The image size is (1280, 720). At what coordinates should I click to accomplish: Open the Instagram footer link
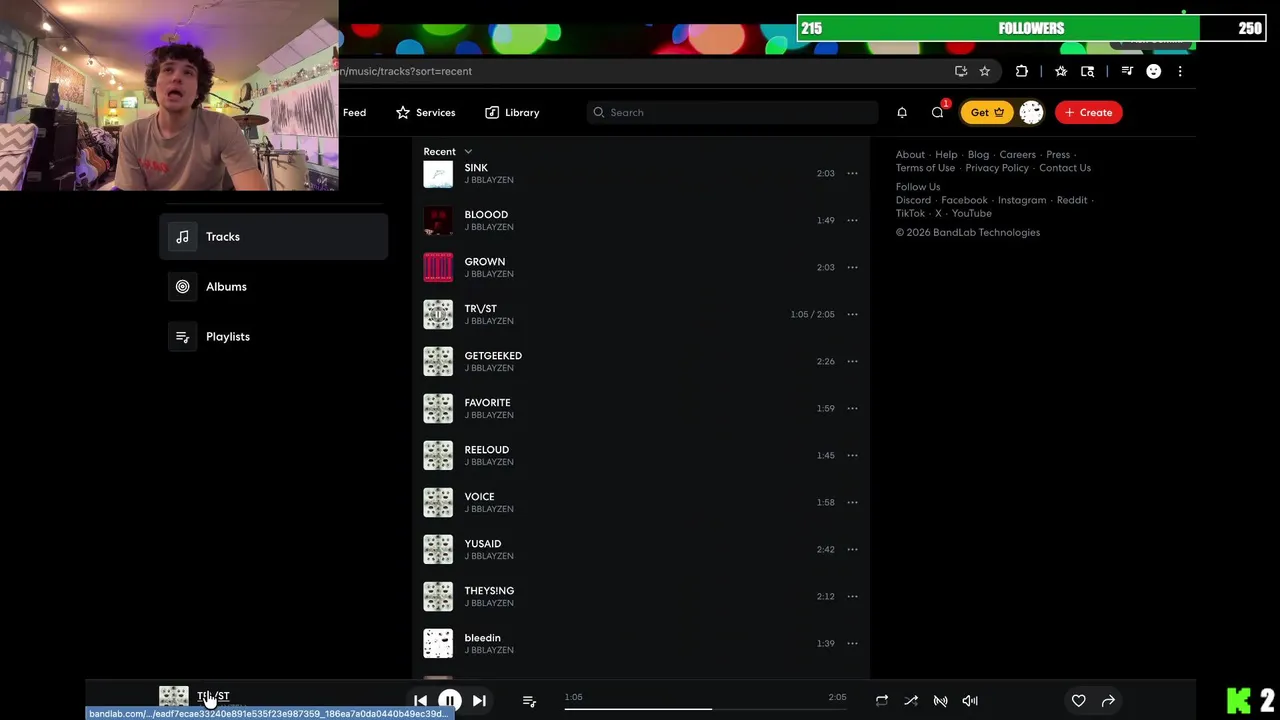1022,200
